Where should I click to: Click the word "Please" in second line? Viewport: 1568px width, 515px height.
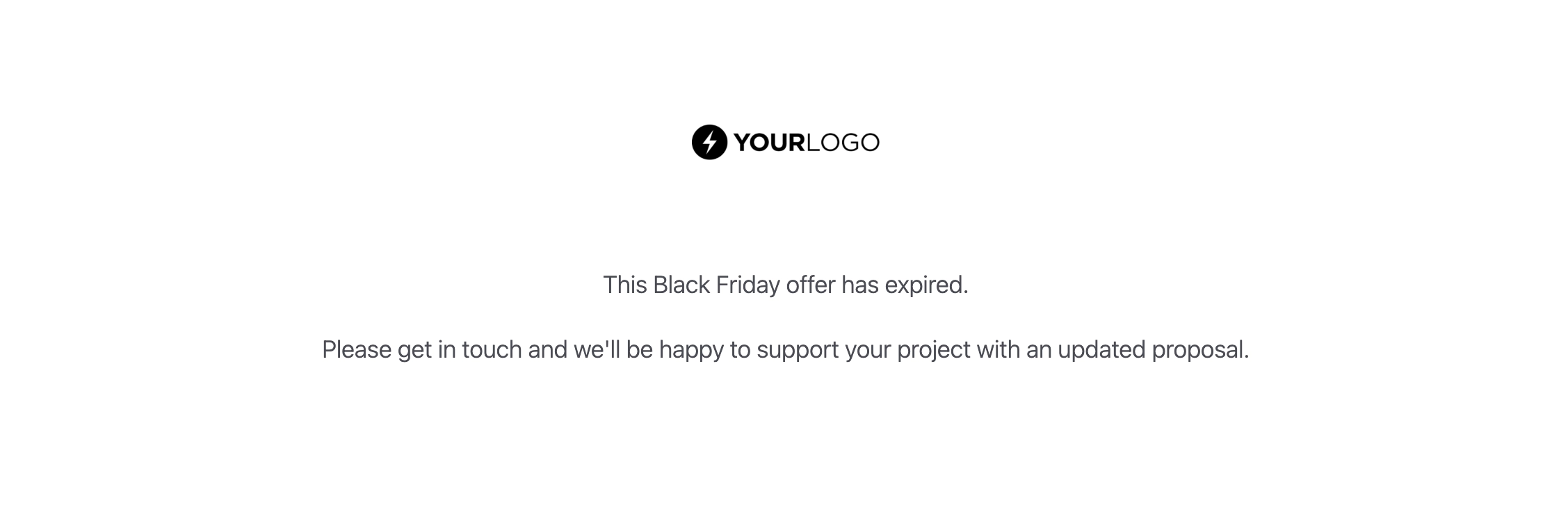click(357, 350)
